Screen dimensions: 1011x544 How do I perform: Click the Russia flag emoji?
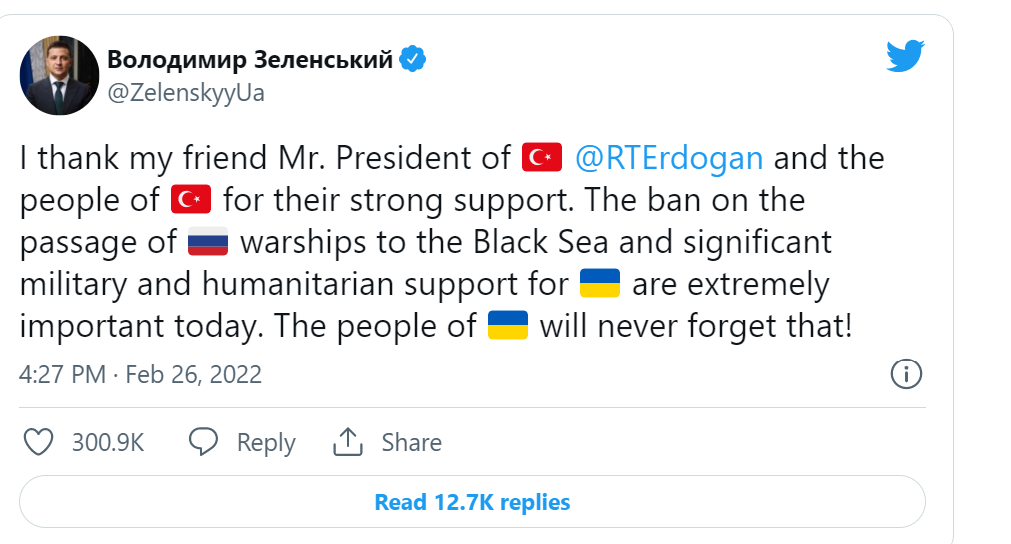[x=208, y=243]
